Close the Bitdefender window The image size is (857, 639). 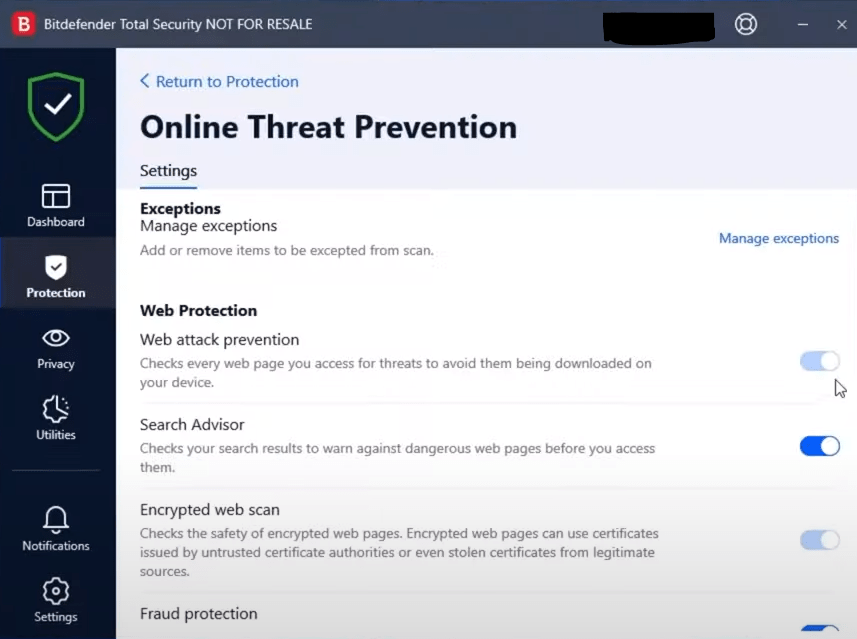pos(842,24)
